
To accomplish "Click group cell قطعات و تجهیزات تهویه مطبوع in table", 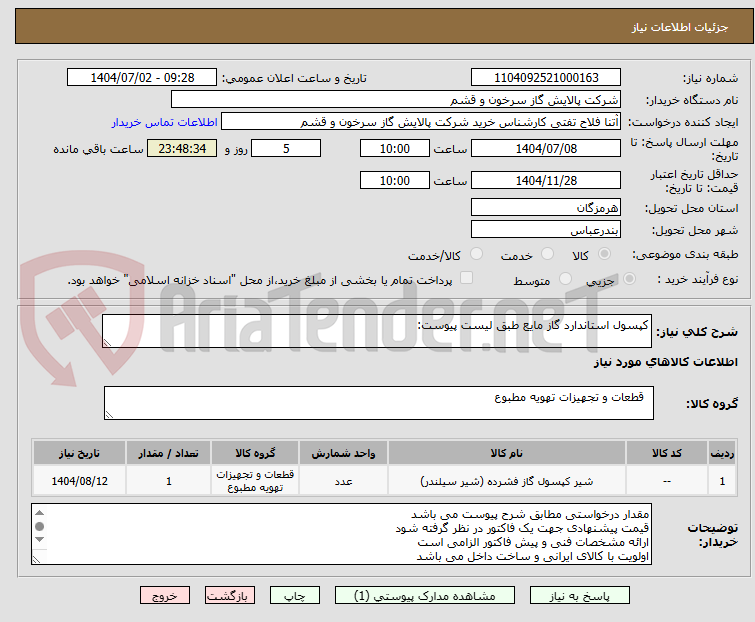I will click(255, 481).
